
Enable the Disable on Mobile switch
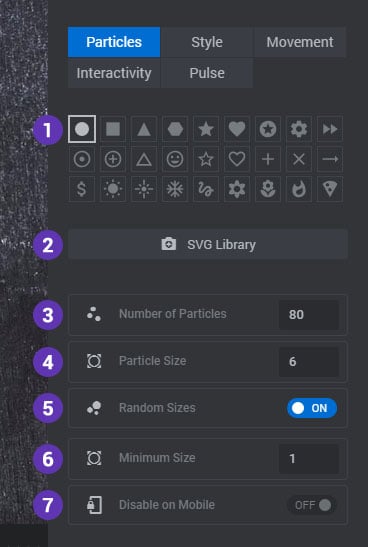click(312, 505)
